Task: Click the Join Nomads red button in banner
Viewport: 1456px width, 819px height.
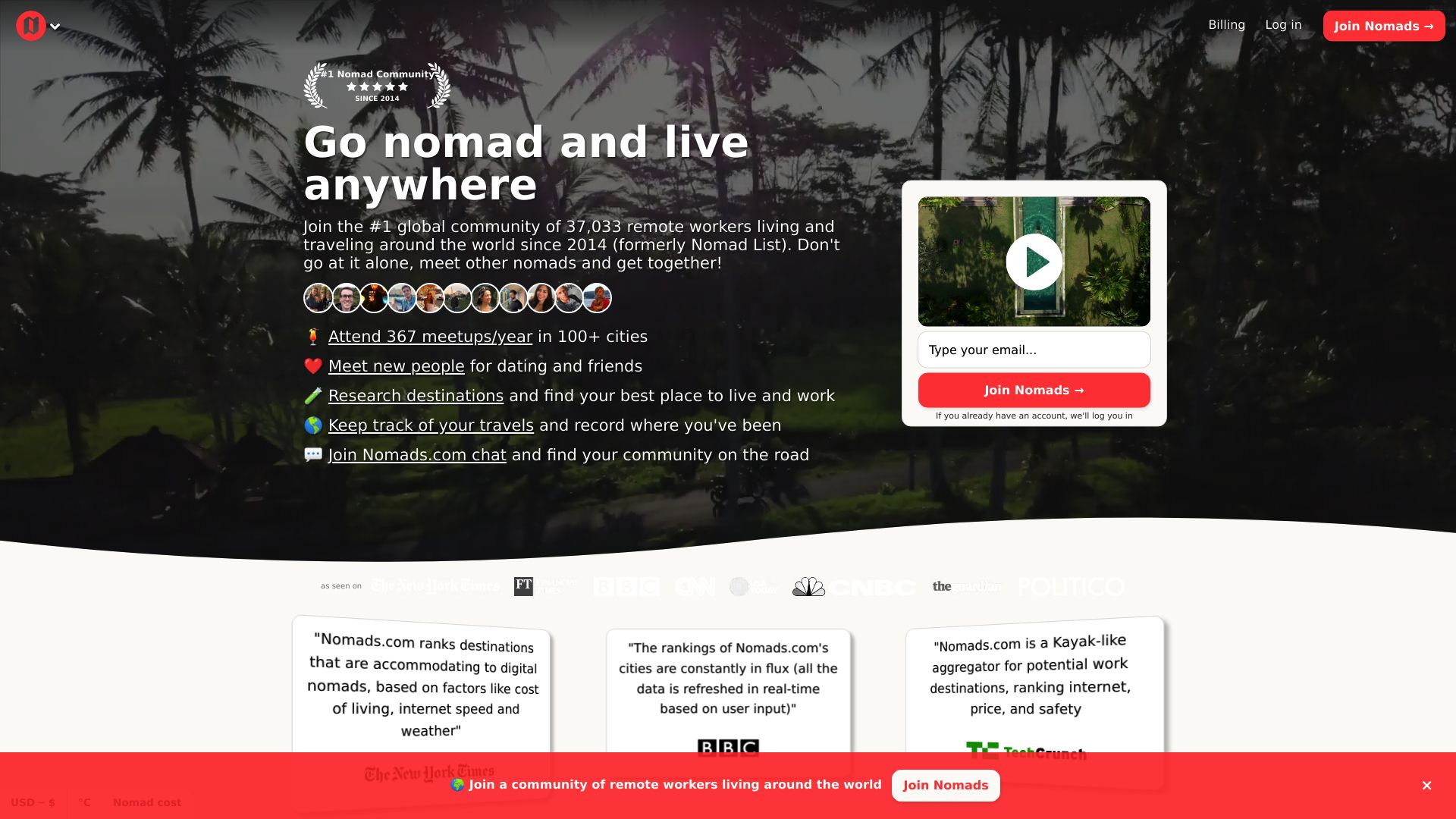Action: (x=944, y=785)
